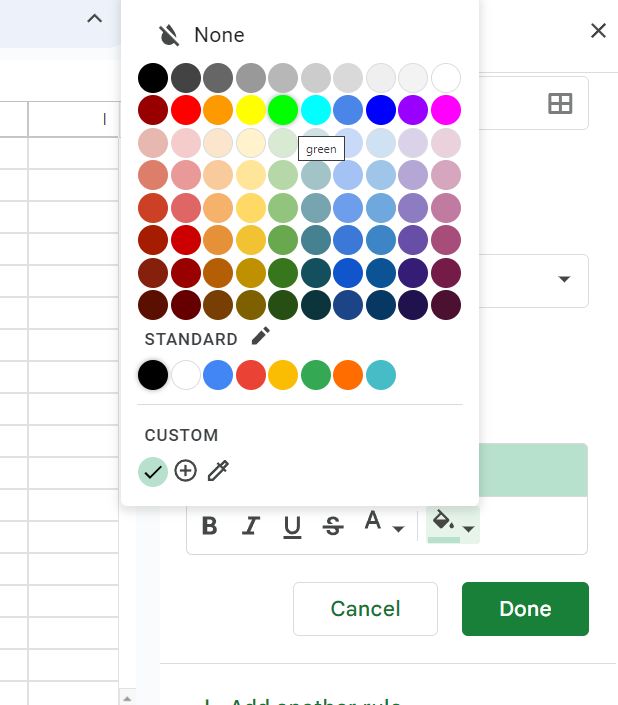Open the select data range grid icon
This screenshot has width=618, height=705.
[x=560, y=103]
